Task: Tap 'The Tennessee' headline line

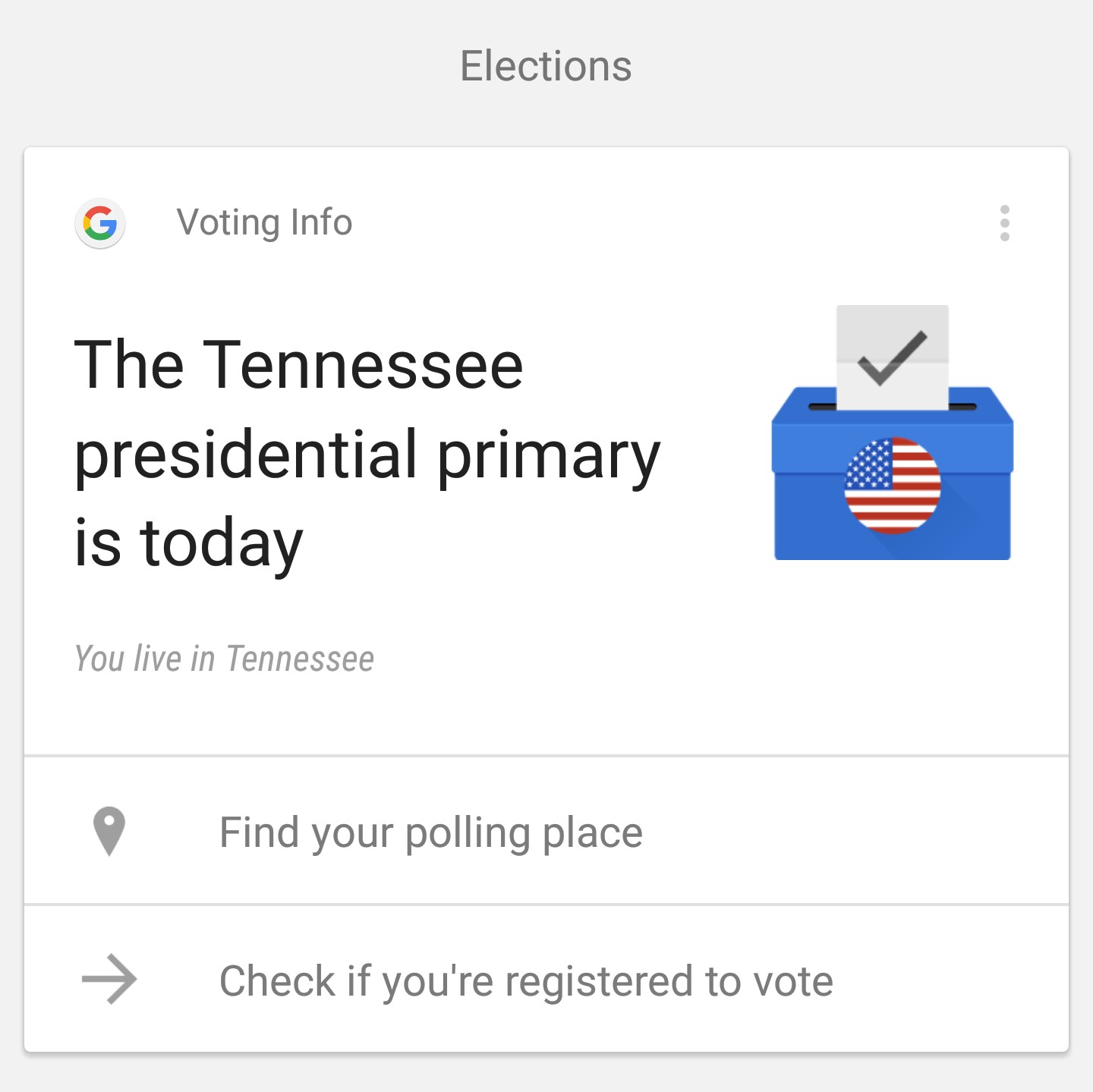Action: pos(298,365)
